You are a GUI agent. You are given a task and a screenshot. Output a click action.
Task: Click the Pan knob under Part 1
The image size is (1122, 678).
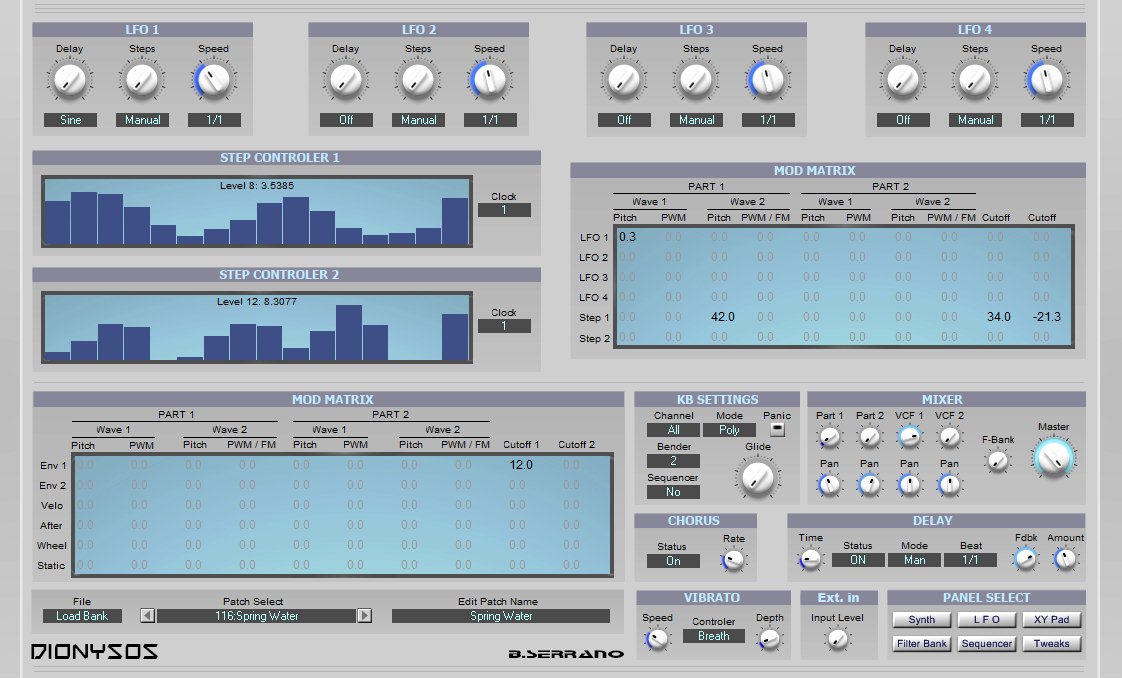[829, 485]
